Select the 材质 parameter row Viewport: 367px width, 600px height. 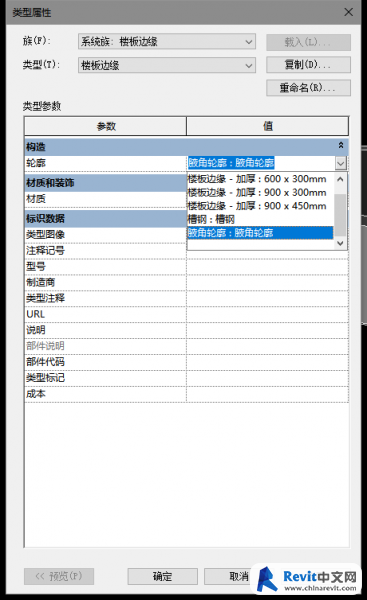tap(105, 199)
